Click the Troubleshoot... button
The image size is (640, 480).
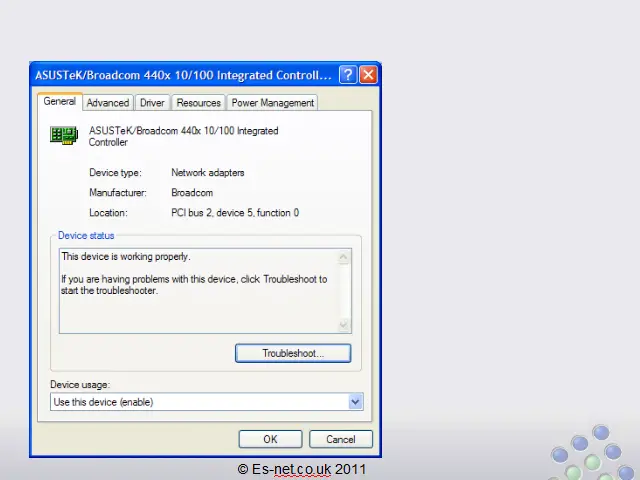click(293, 353)
